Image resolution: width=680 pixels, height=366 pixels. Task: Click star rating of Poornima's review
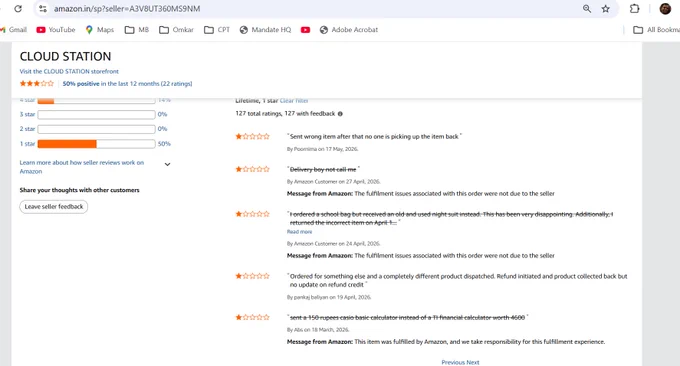[252, 137]
